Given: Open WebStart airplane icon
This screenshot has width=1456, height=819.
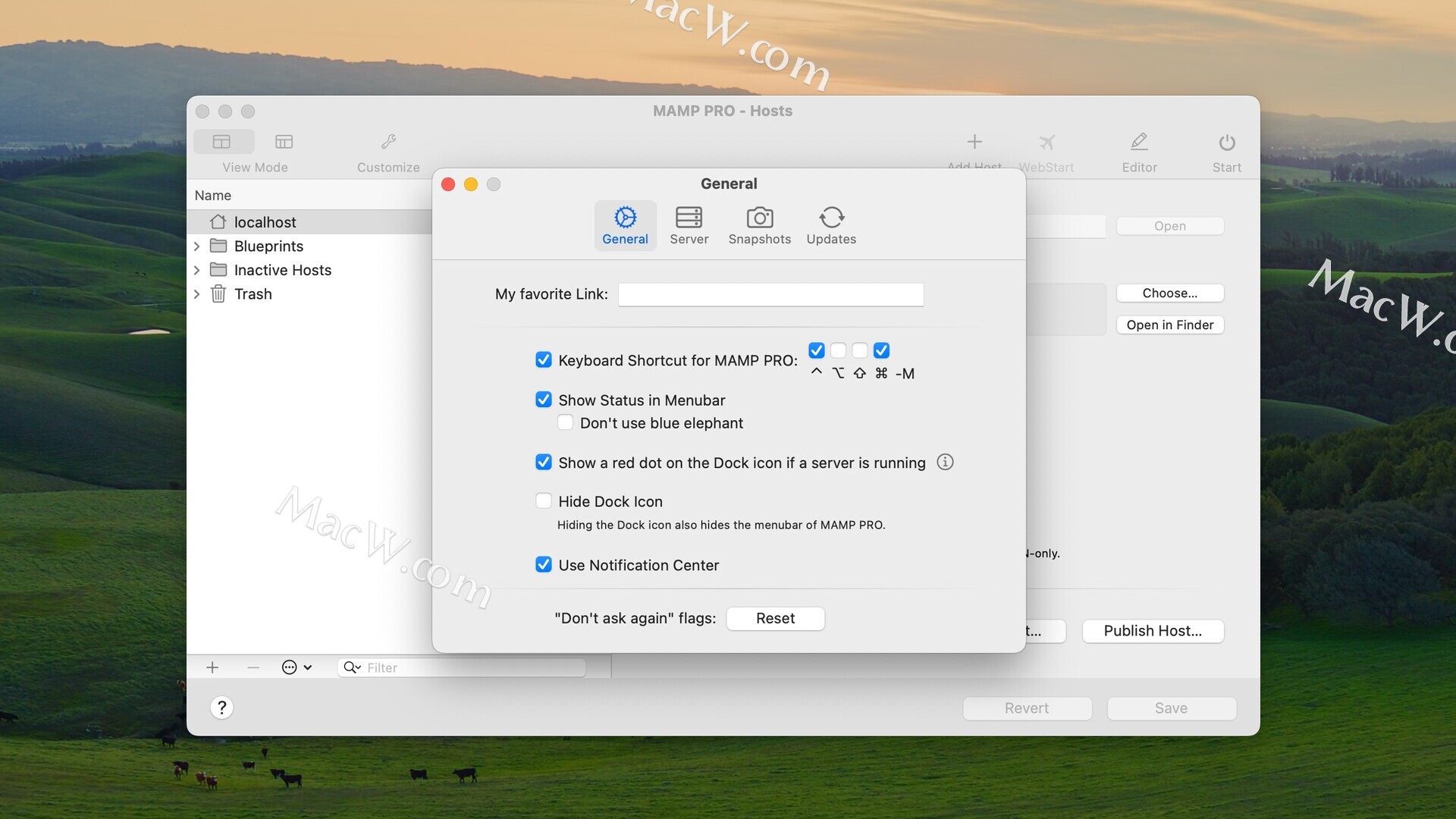Looking at the screenshot, I should pyautogui.click(x=1046, y=142).
